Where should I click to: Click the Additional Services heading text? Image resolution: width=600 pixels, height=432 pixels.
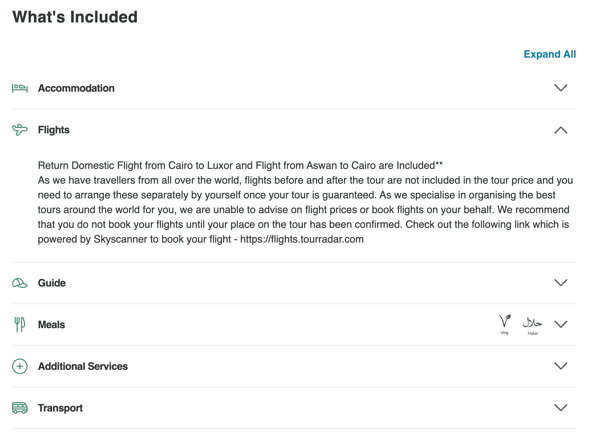point(83,367)
